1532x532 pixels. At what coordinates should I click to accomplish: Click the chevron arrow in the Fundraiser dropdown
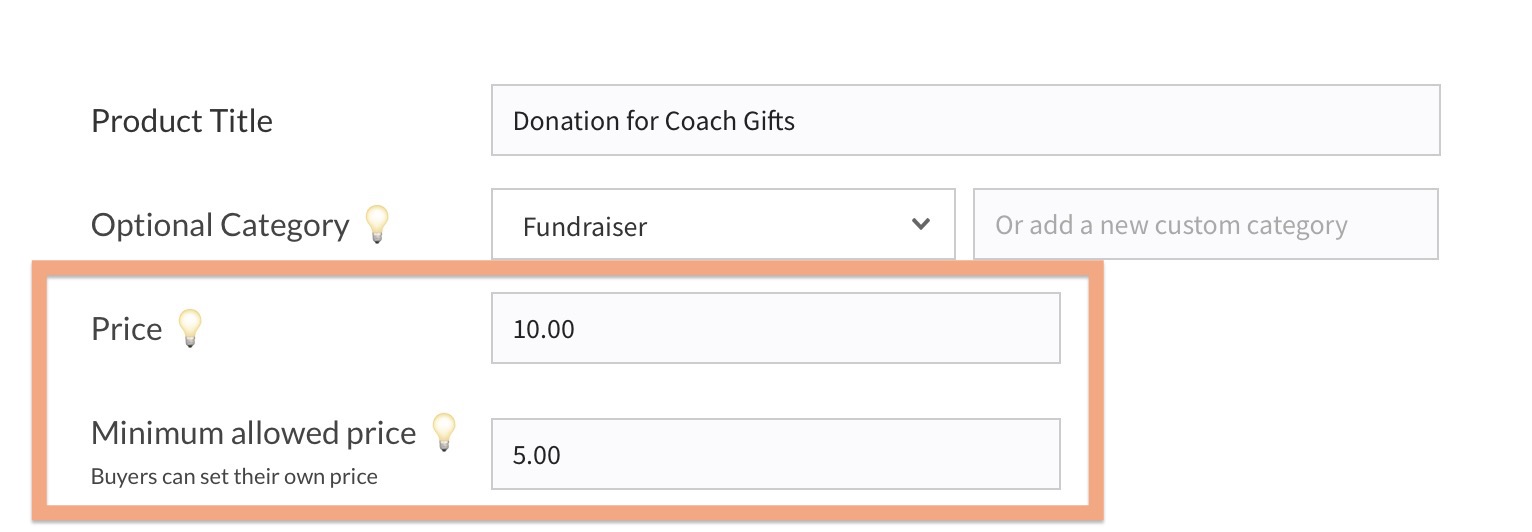(921, 224)
